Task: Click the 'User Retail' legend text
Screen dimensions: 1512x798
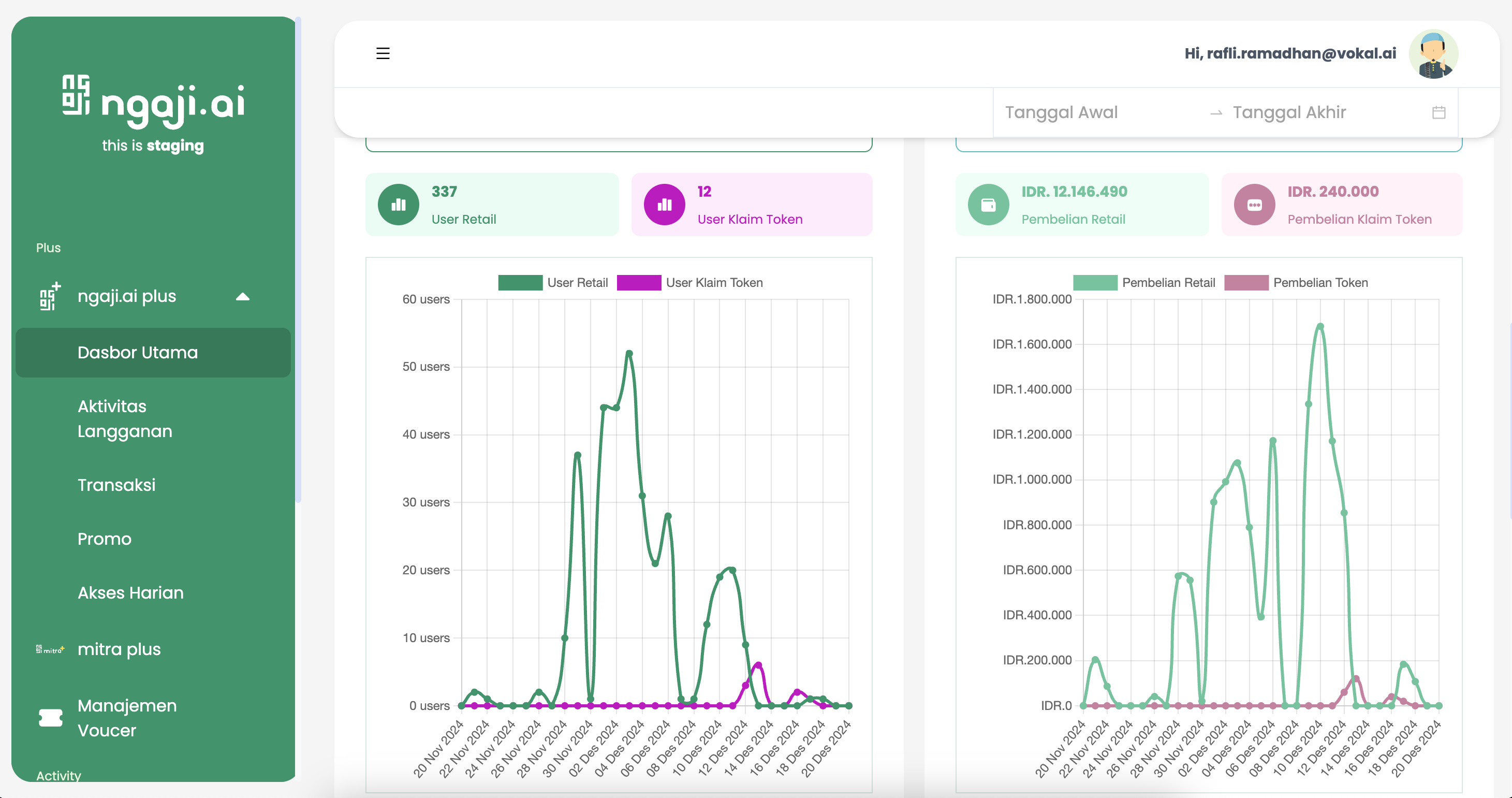Action: click(x=578, y=282)
